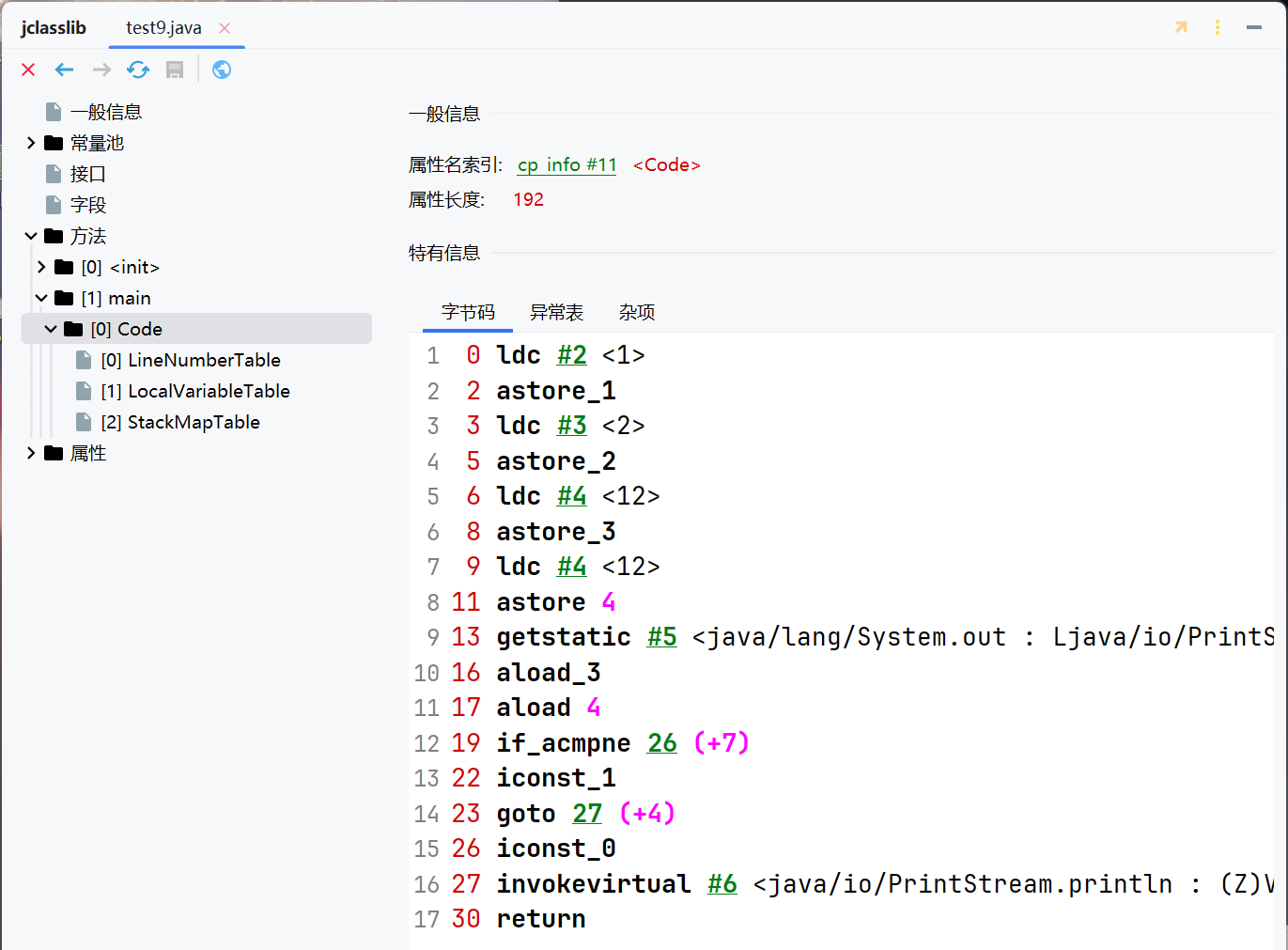Image resolution: width=1288 pixels, height=950 pixels.
Task: Open in new window via orange arrow icon
Action: tap(1180, 27)
